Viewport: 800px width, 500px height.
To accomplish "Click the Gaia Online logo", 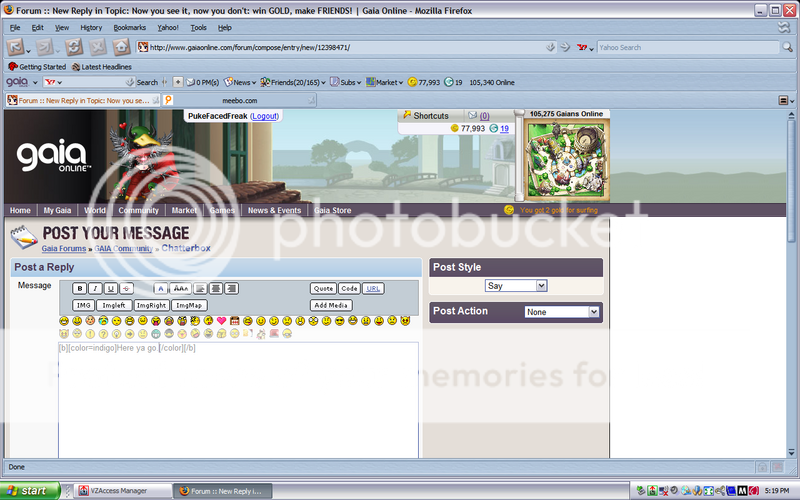I will pyautogui.click(x=54, y=156).
